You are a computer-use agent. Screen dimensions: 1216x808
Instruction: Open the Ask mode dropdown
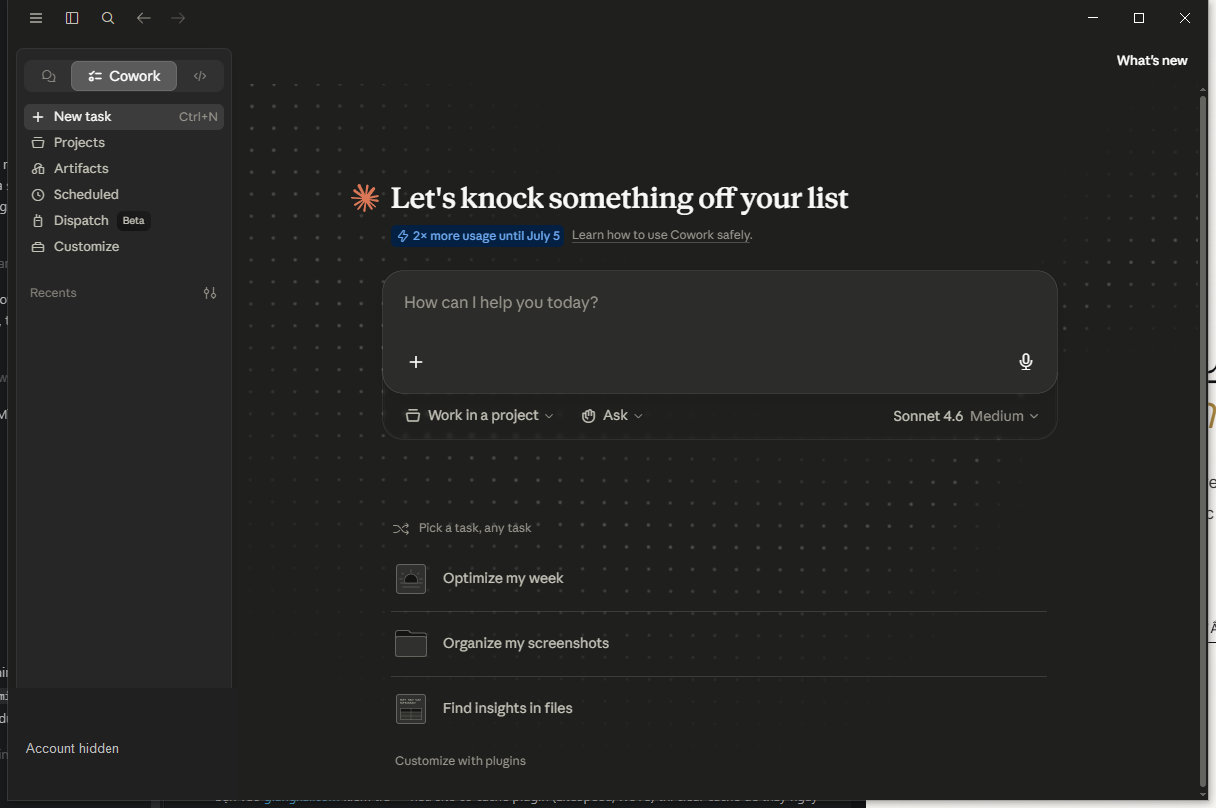[x=612, y=415]
